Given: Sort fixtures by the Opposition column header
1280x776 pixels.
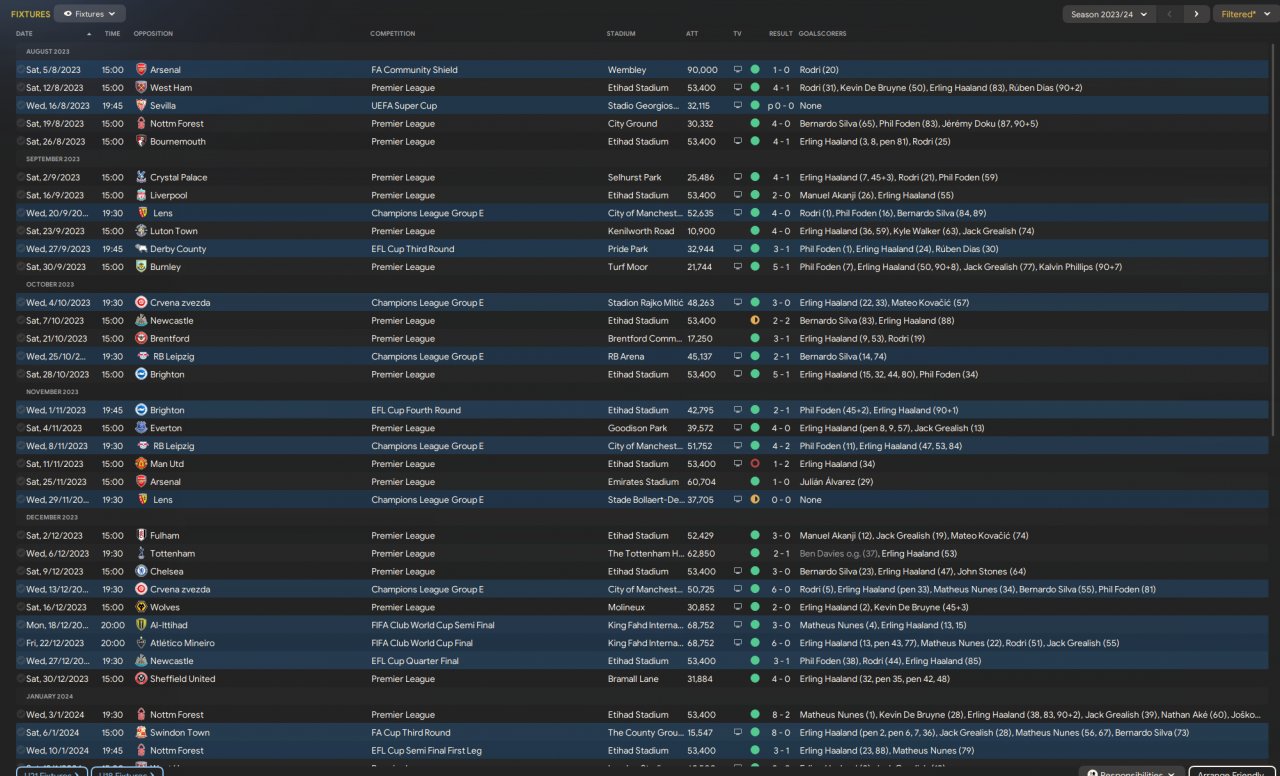Looking at the screenshot, I should (153, 34).
